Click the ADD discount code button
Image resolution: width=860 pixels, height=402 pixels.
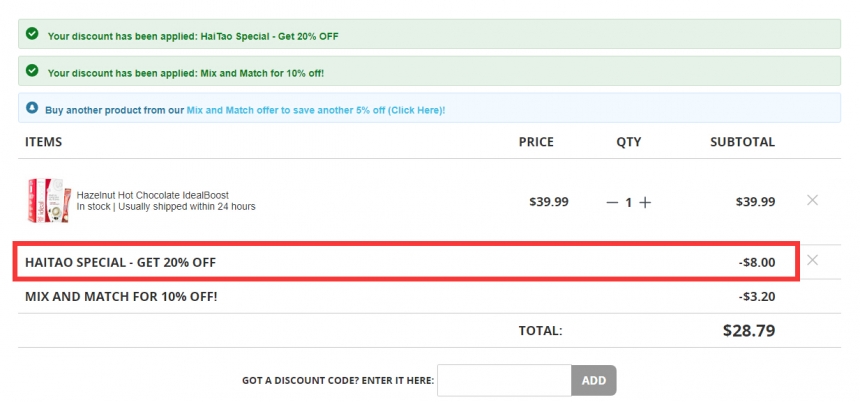(594, 380)
